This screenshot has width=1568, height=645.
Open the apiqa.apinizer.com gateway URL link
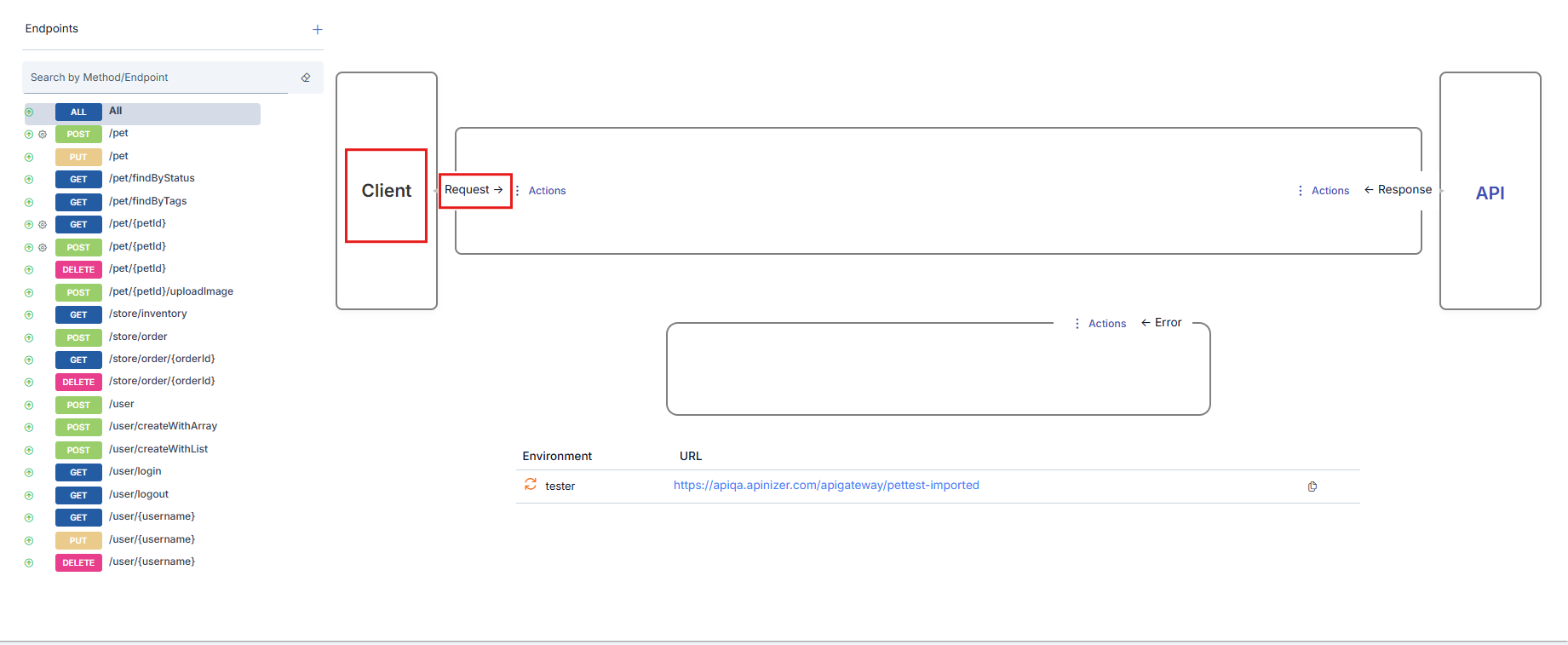click(x=825, y=486)
